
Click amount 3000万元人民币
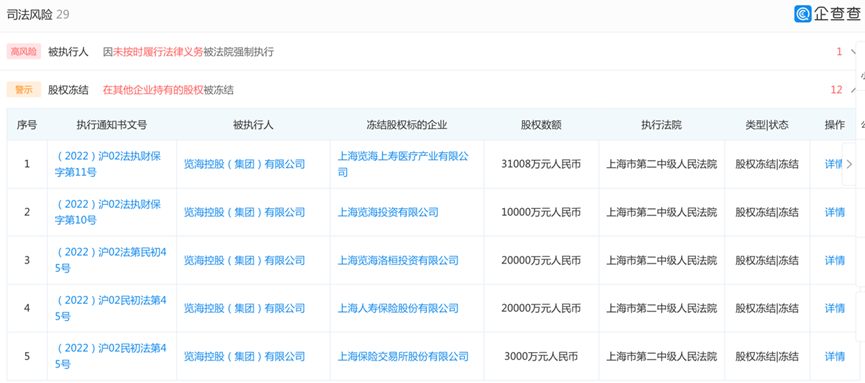tap(541, 356)
